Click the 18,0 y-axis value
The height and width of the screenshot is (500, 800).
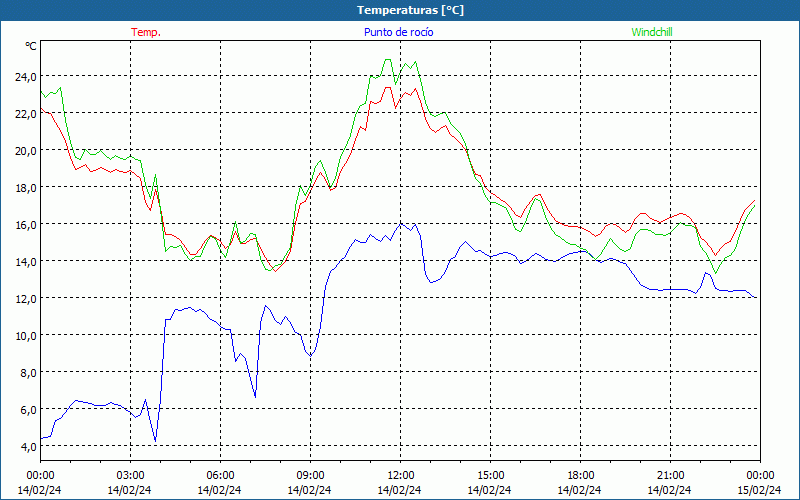pos(26,188)
